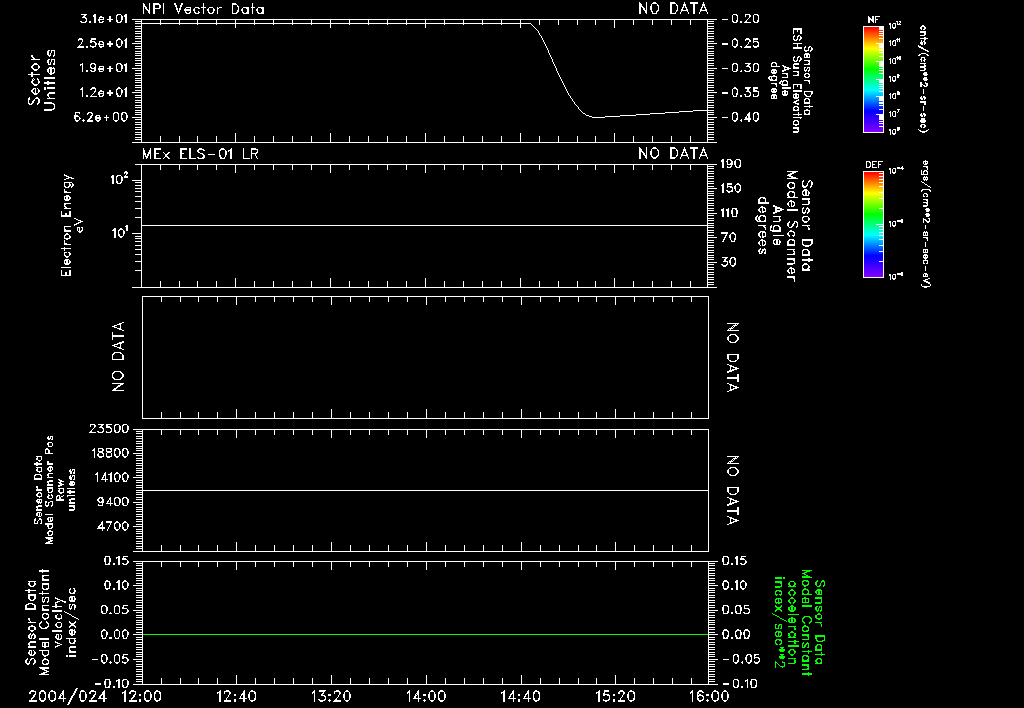Click the '10¹' electron energy tick label

(119, 233)
